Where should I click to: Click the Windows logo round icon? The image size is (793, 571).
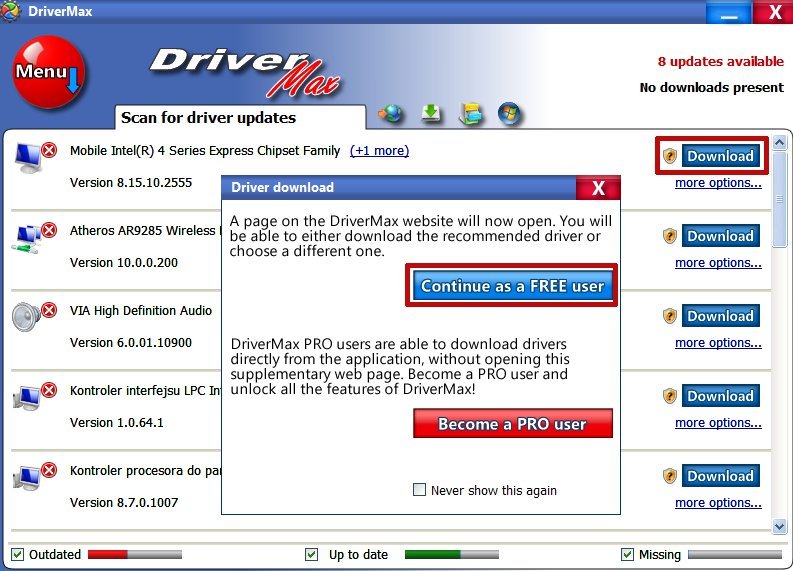pyautogui.click(x=509, y=113)
